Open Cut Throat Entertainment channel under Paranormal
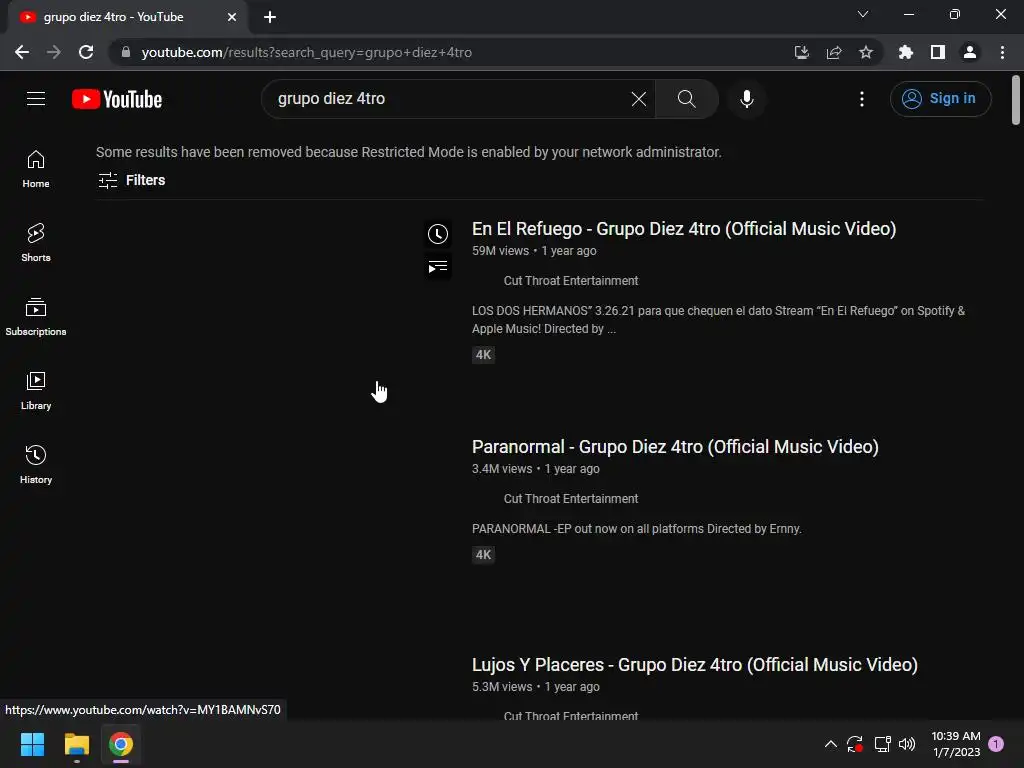This screenshot has width=1024, height=768. coord(571,499)
